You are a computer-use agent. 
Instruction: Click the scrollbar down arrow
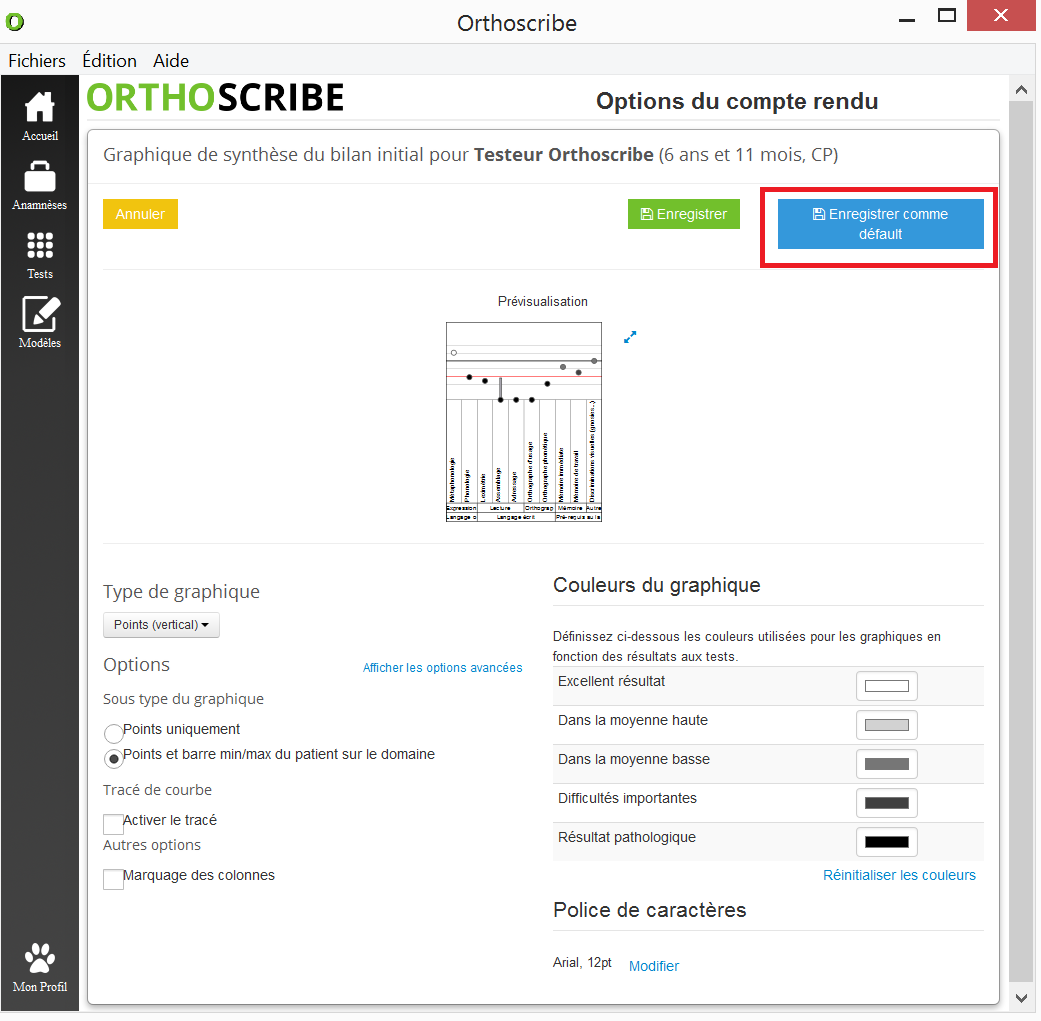click(1021, 998)
